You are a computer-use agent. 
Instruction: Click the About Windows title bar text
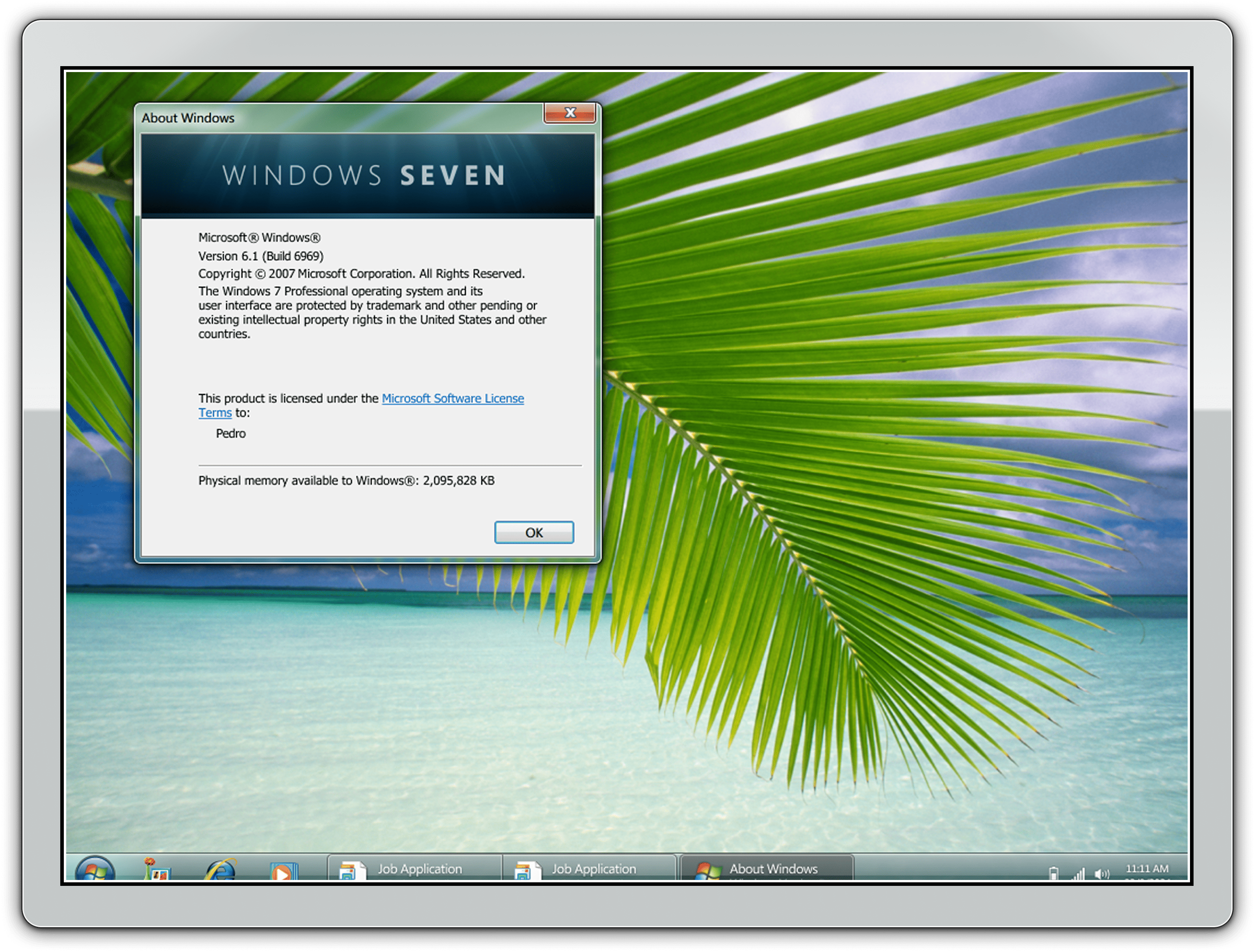[188, 118]
